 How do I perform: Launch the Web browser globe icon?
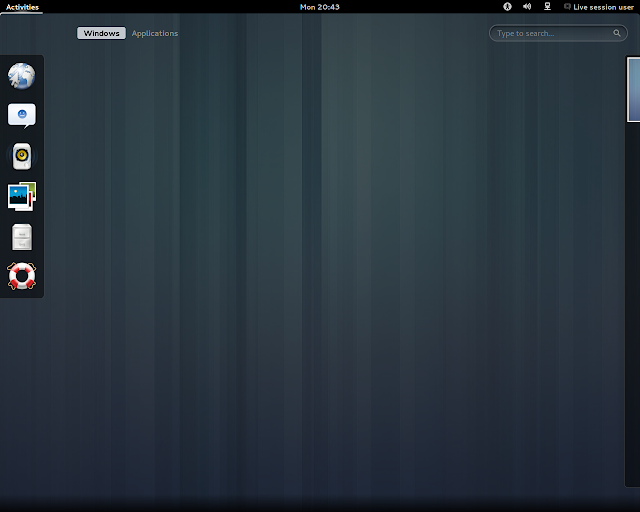(22, 76)
